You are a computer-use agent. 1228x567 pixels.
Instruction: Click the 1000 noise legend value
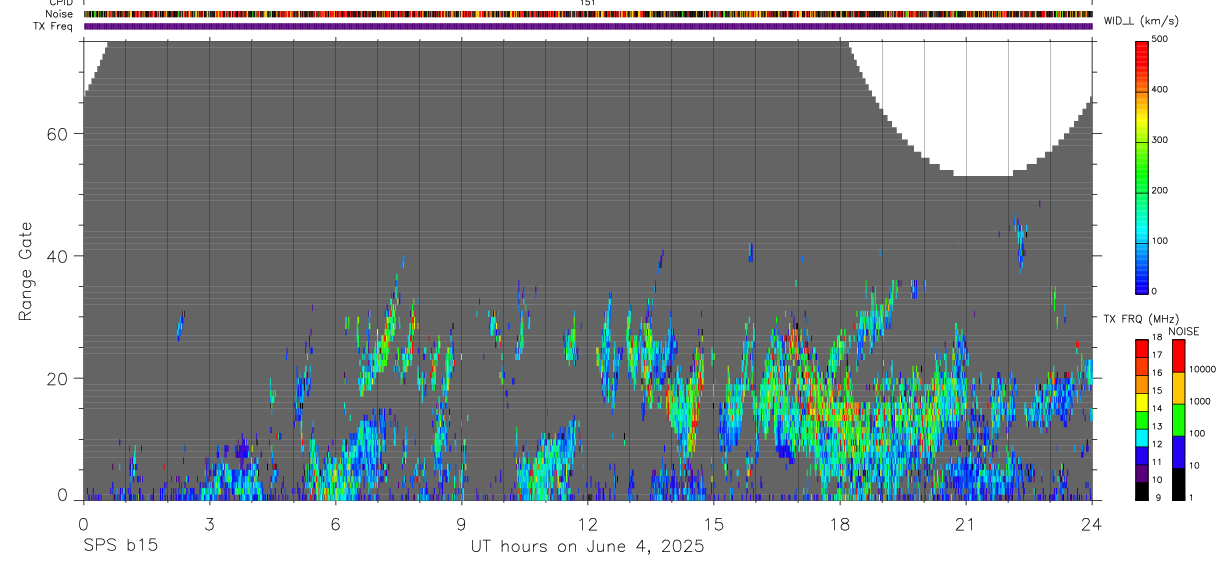click(1200, 401)
